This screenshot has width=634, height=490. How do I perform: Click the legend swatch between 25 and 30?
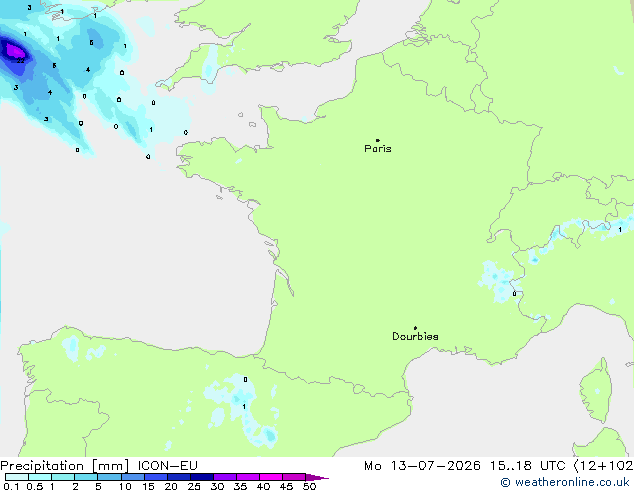coord(201,477)
